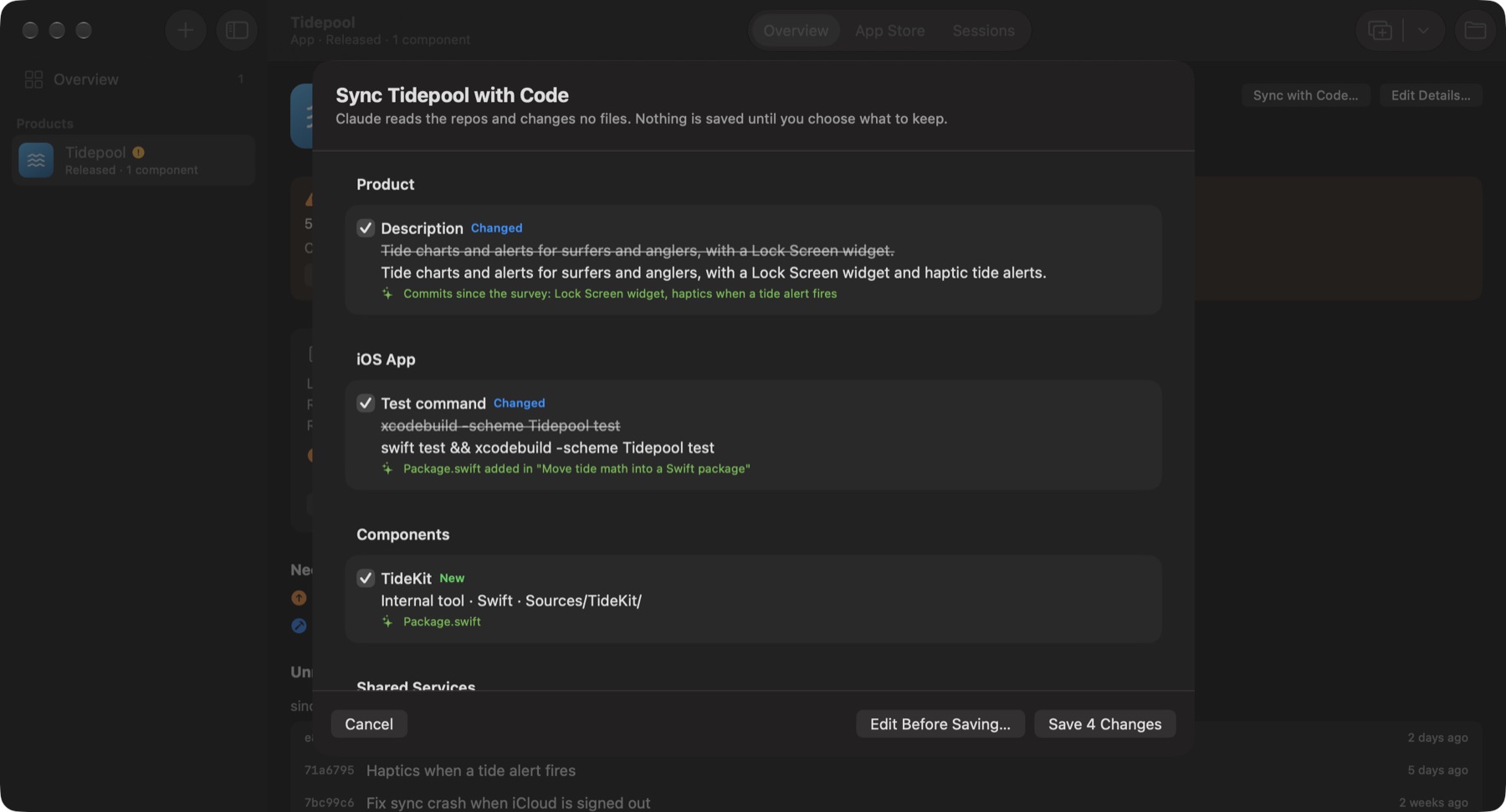Click the Changed badge beside Description
Image resolution: width=1506 pixels, height=812 pixels.
pyautogui.click(x=496, y=228)
